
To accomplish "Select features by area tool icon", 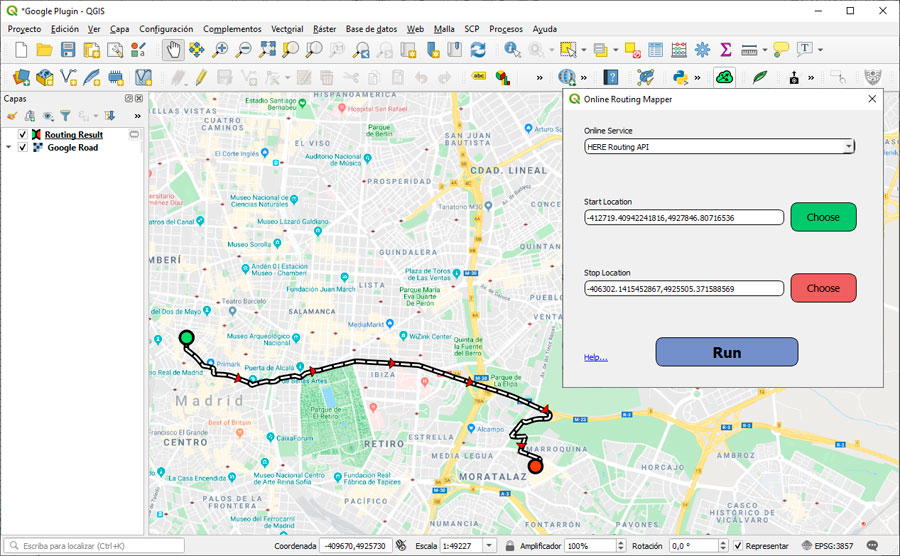I will (568, 50).
